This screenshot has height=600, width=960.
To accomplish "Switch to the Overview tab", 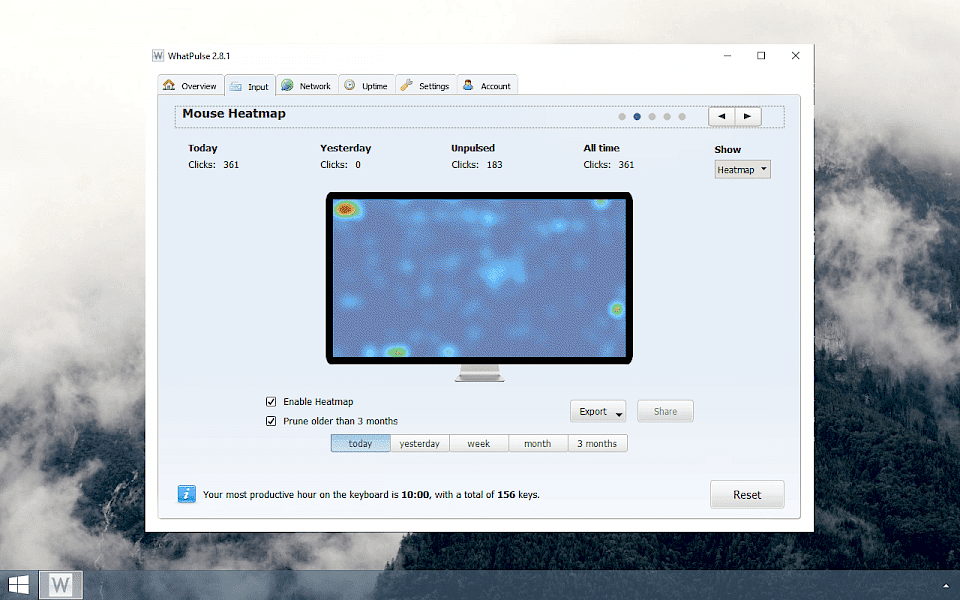I will 190,86.
